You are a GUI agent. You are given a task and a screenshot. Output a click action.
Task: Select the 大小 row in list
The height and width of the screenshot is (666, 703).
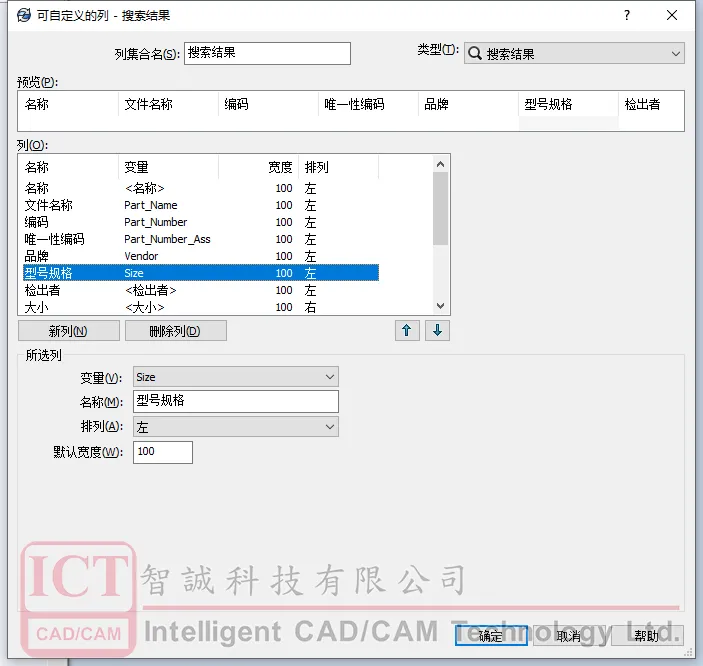click(x=201, y=307)
